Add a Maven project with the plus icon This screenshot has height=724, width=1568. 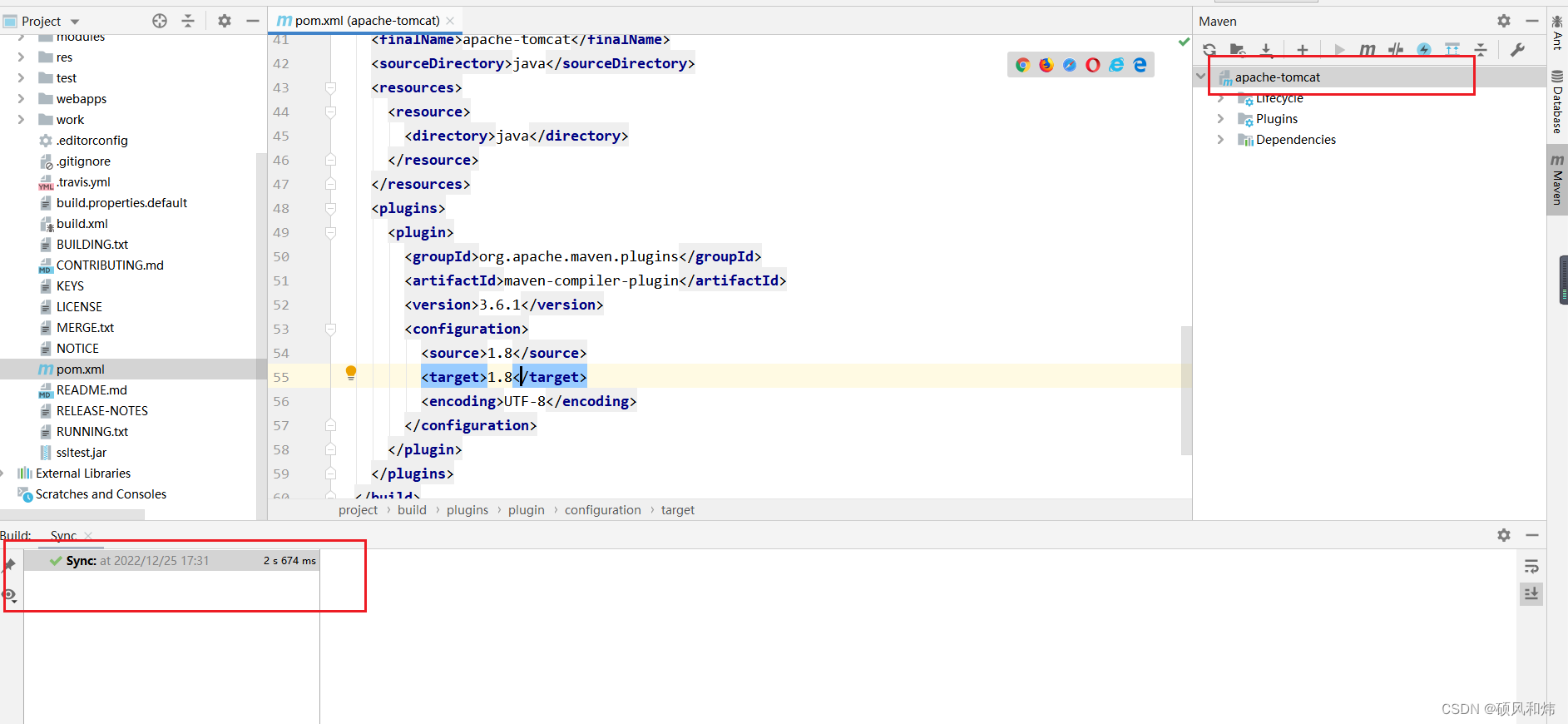coord(1303,50)
